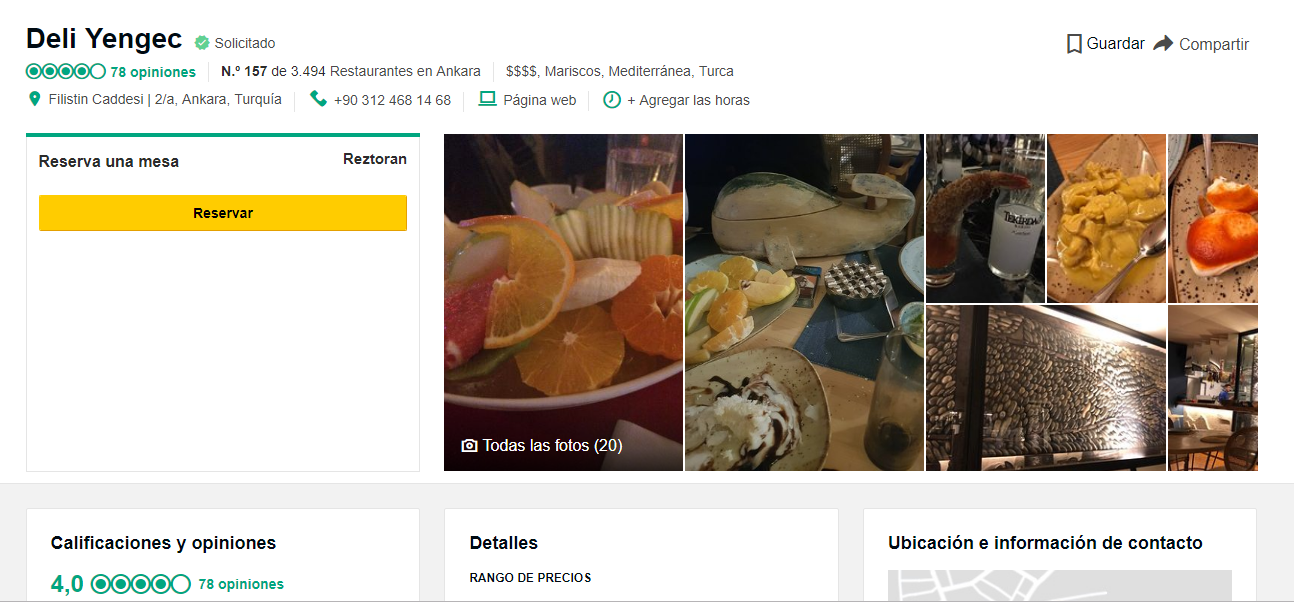Open the stone wall interior photo

(x=1045, y=388)
